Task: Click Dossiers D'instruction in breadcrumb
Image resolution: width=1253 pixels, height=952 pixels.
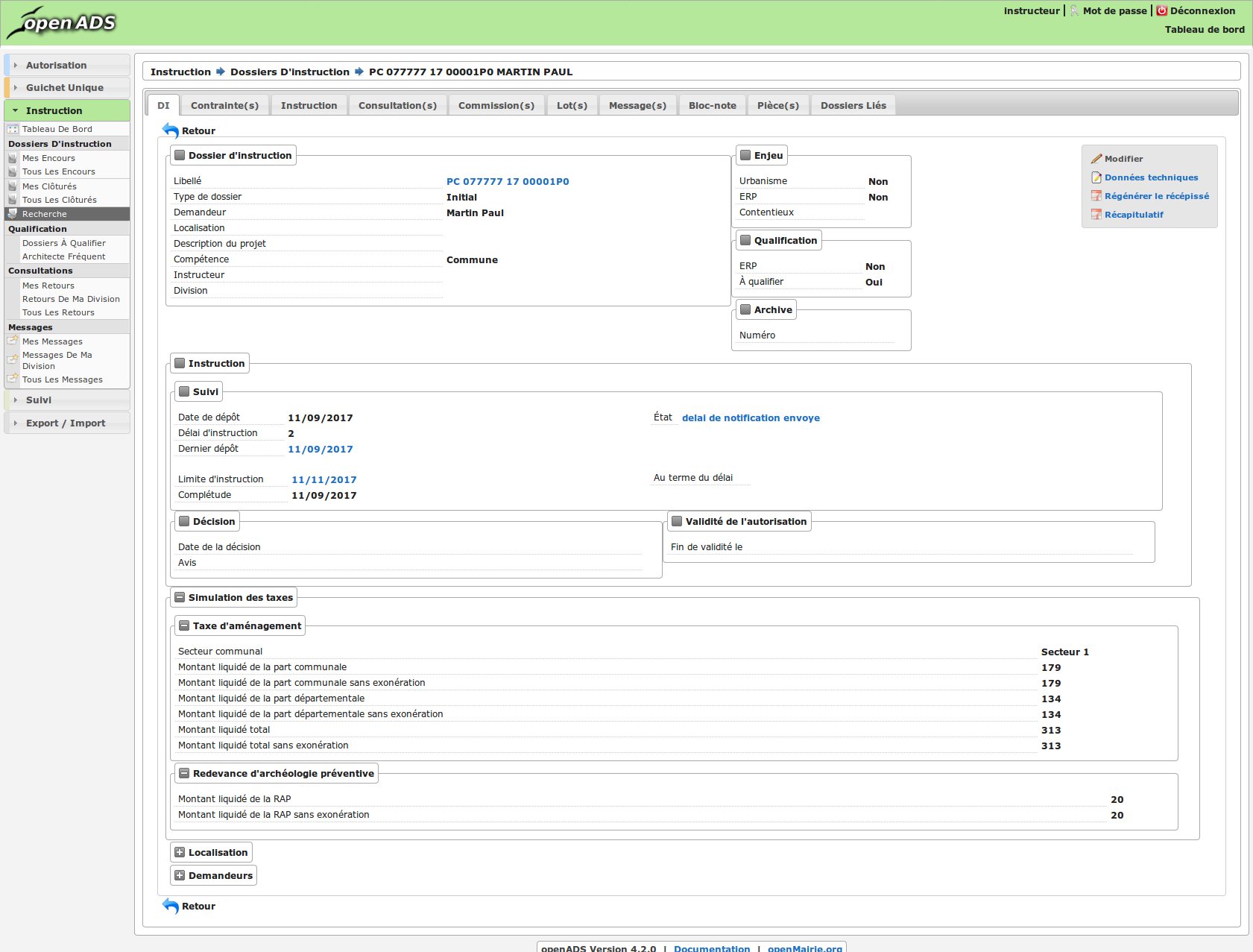Action: coord(290,72)
